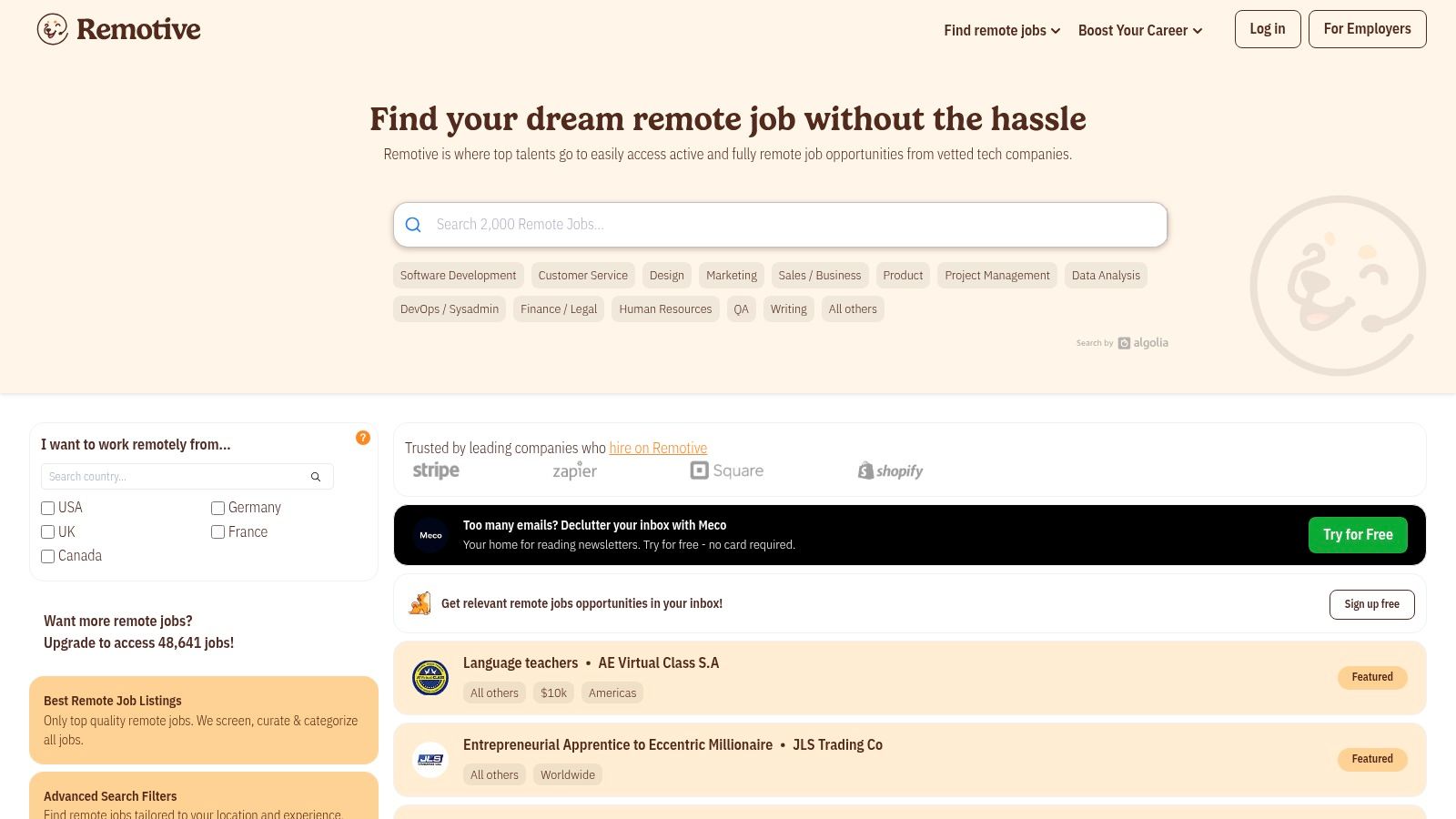Choose the Human Resources category
The width and height of the screenshot is (1456, 819).
[x=665, y=309]
